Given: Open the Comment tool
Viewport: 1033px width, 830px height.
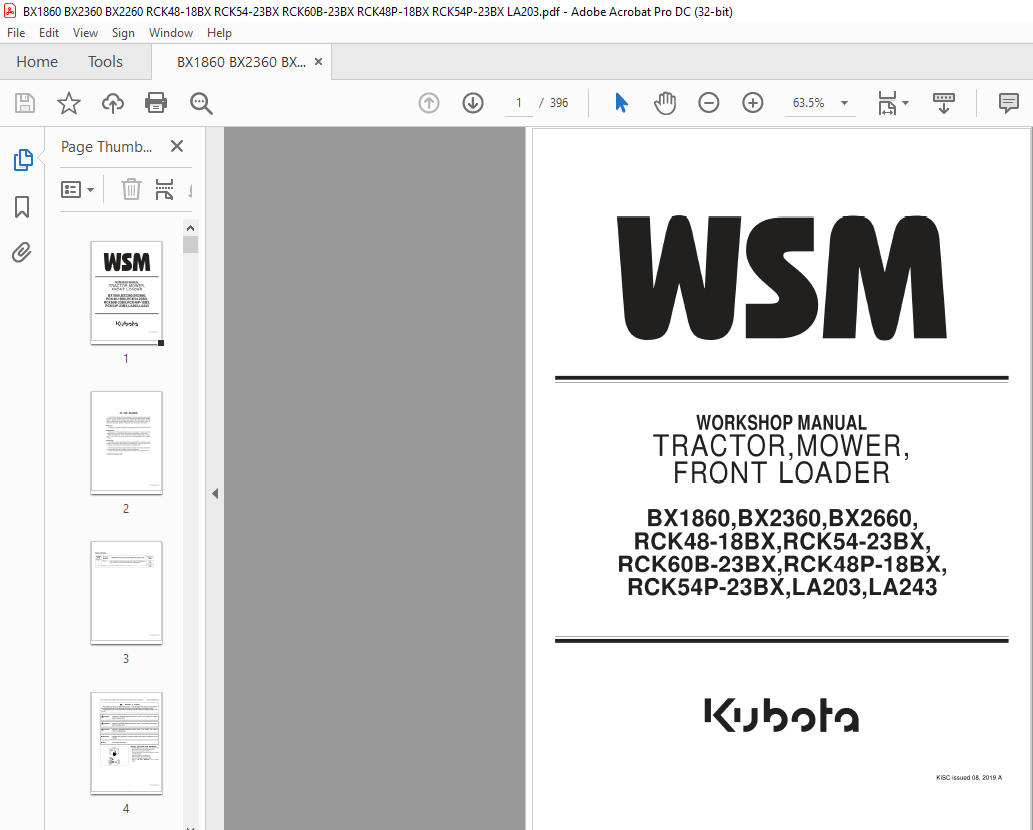Looking at the screenshot, I should [x=1009, y=103].
